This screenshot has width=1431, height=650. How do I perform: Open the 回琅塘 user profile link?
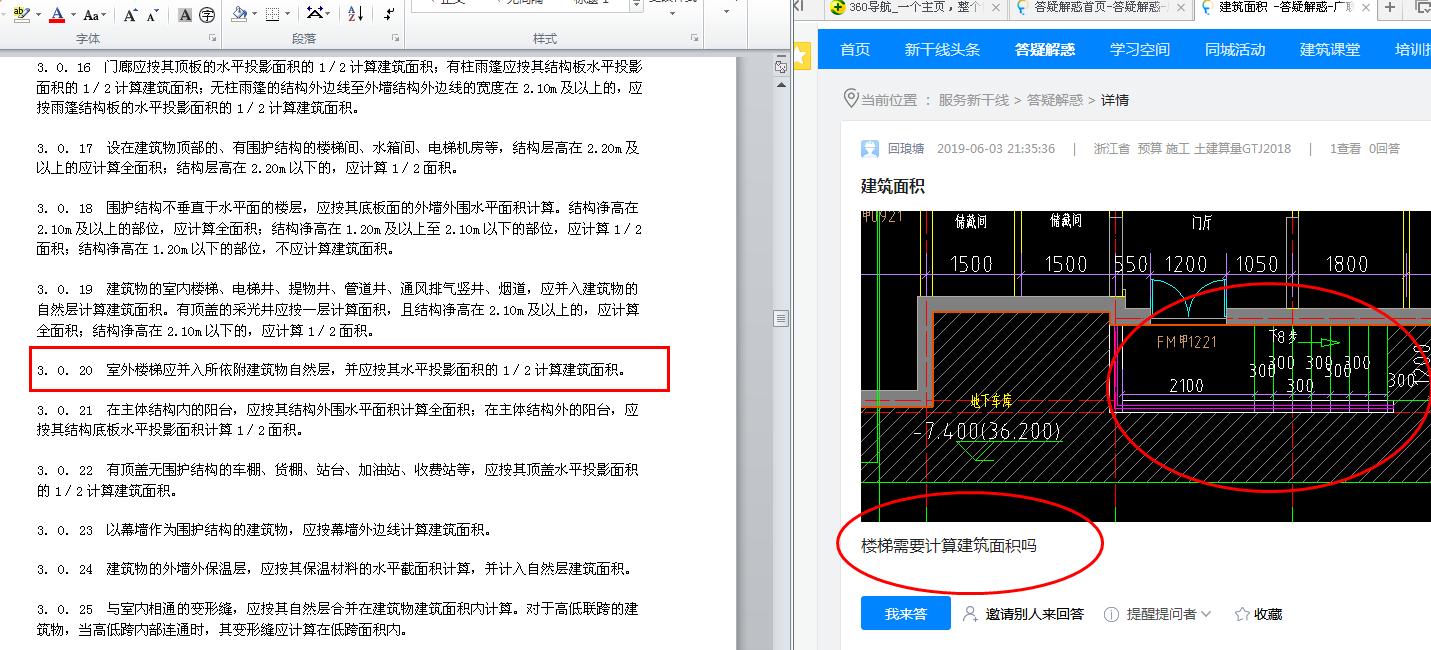[907, 148]
